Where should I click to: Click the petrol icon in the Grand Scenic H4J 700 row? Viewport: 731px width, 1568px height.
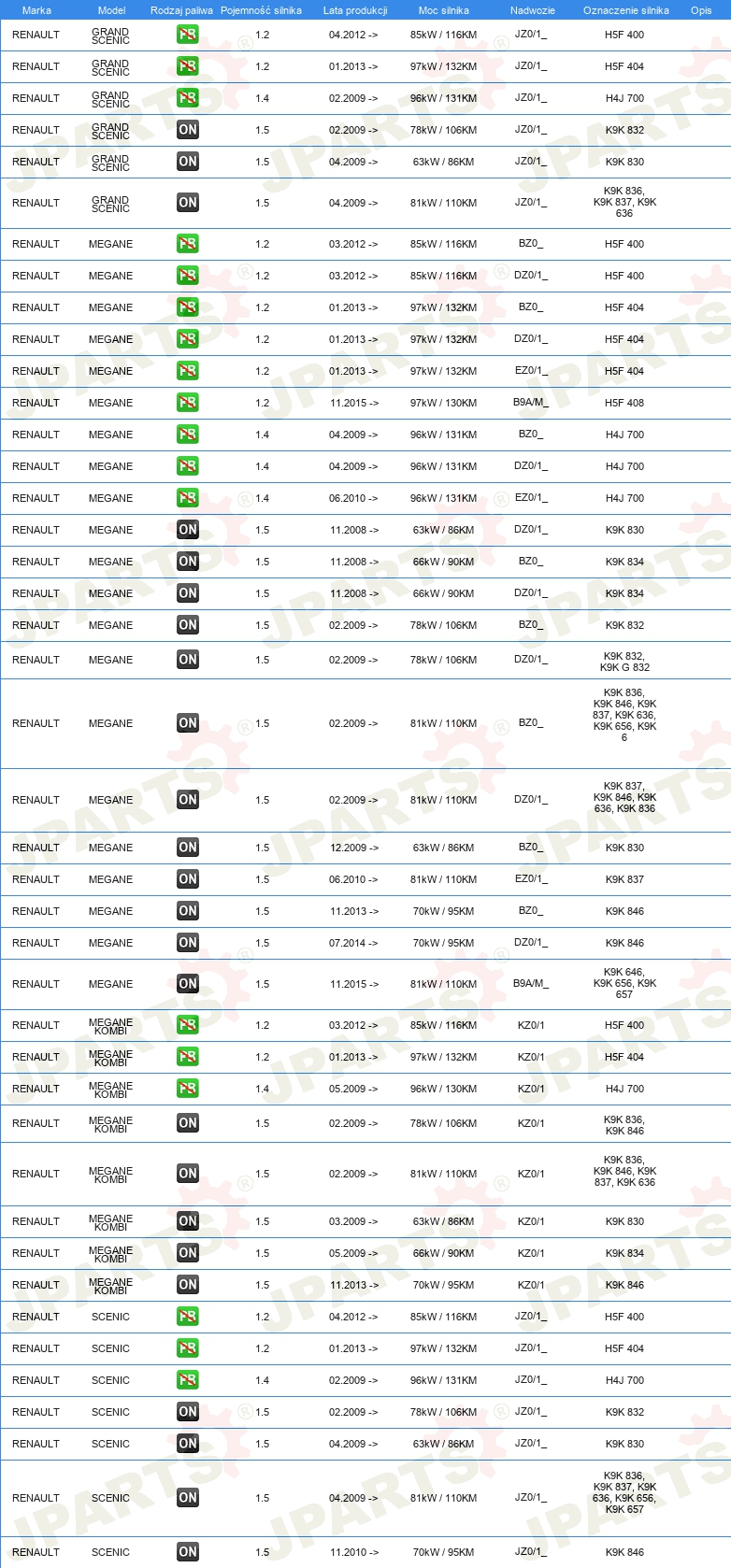188,98
